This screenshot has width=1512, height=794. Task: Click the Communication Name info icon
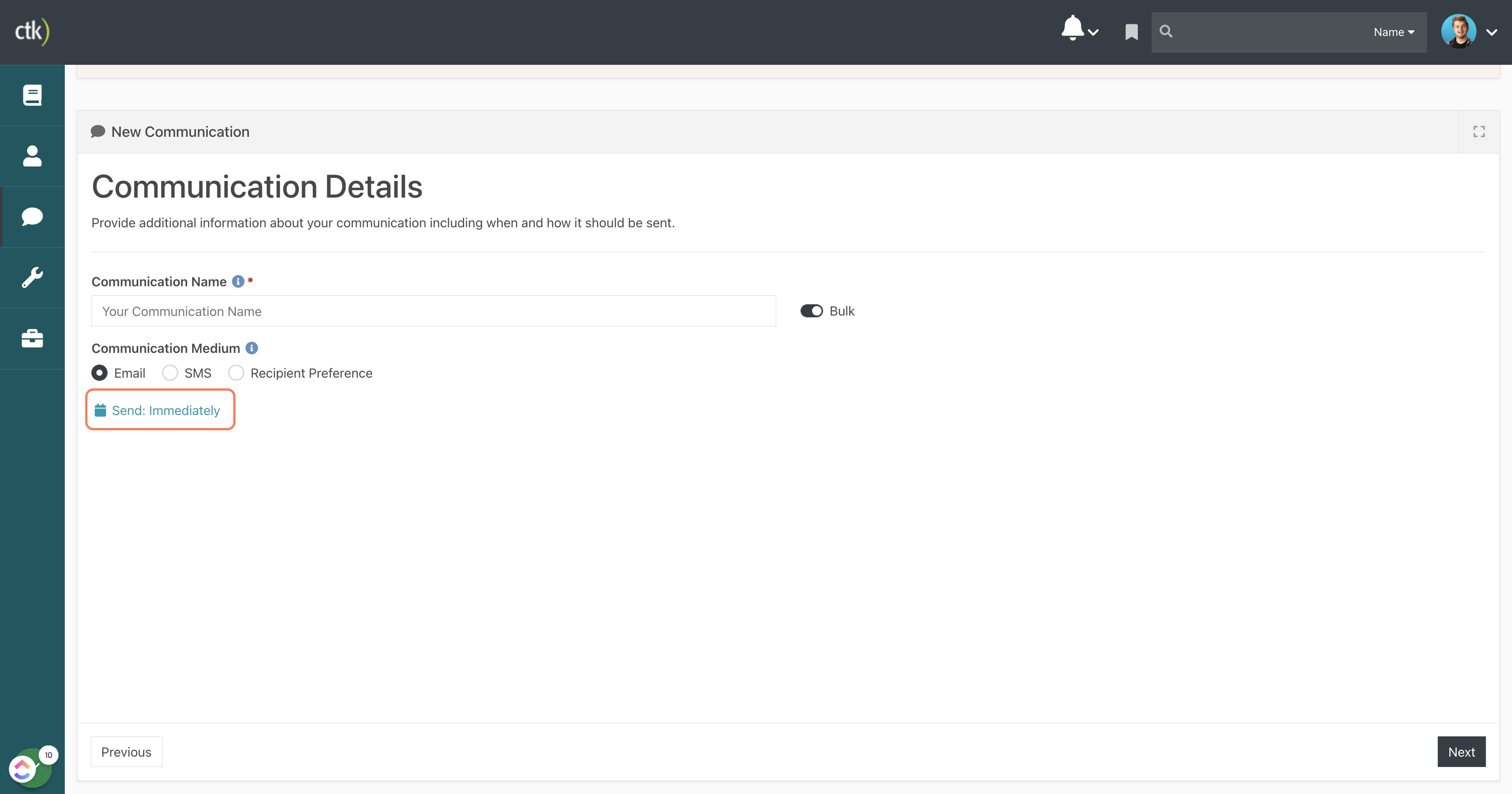pyautogui.click(x=238, y=281)
